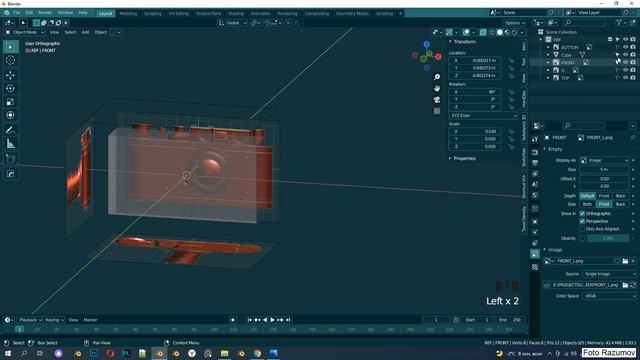The image size is (640, 360).
Task: Click Blender logo menu icon
Action: coord(7,13)
